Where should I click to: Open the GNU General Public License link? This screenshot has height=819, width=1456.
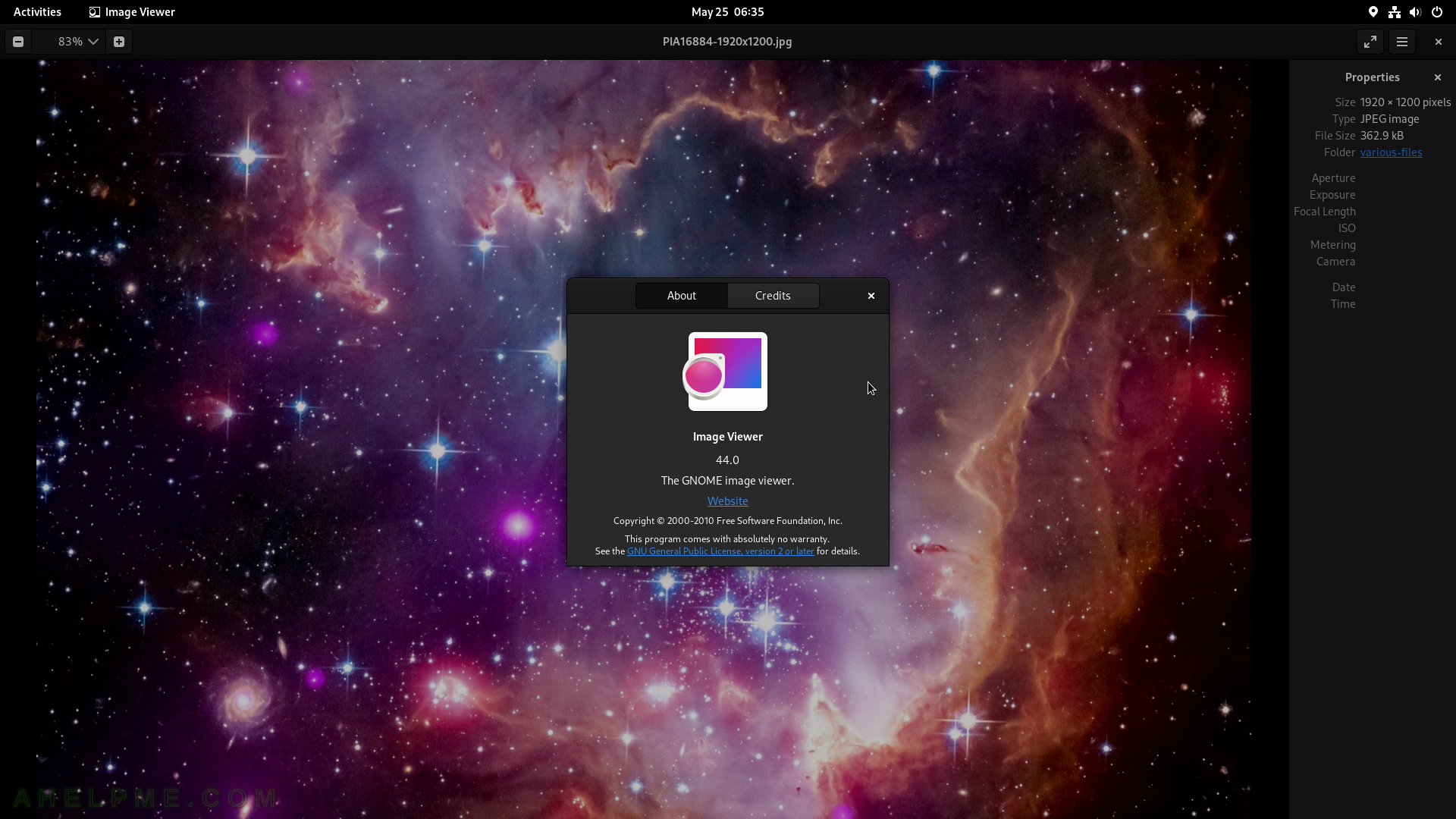(720, 551)
